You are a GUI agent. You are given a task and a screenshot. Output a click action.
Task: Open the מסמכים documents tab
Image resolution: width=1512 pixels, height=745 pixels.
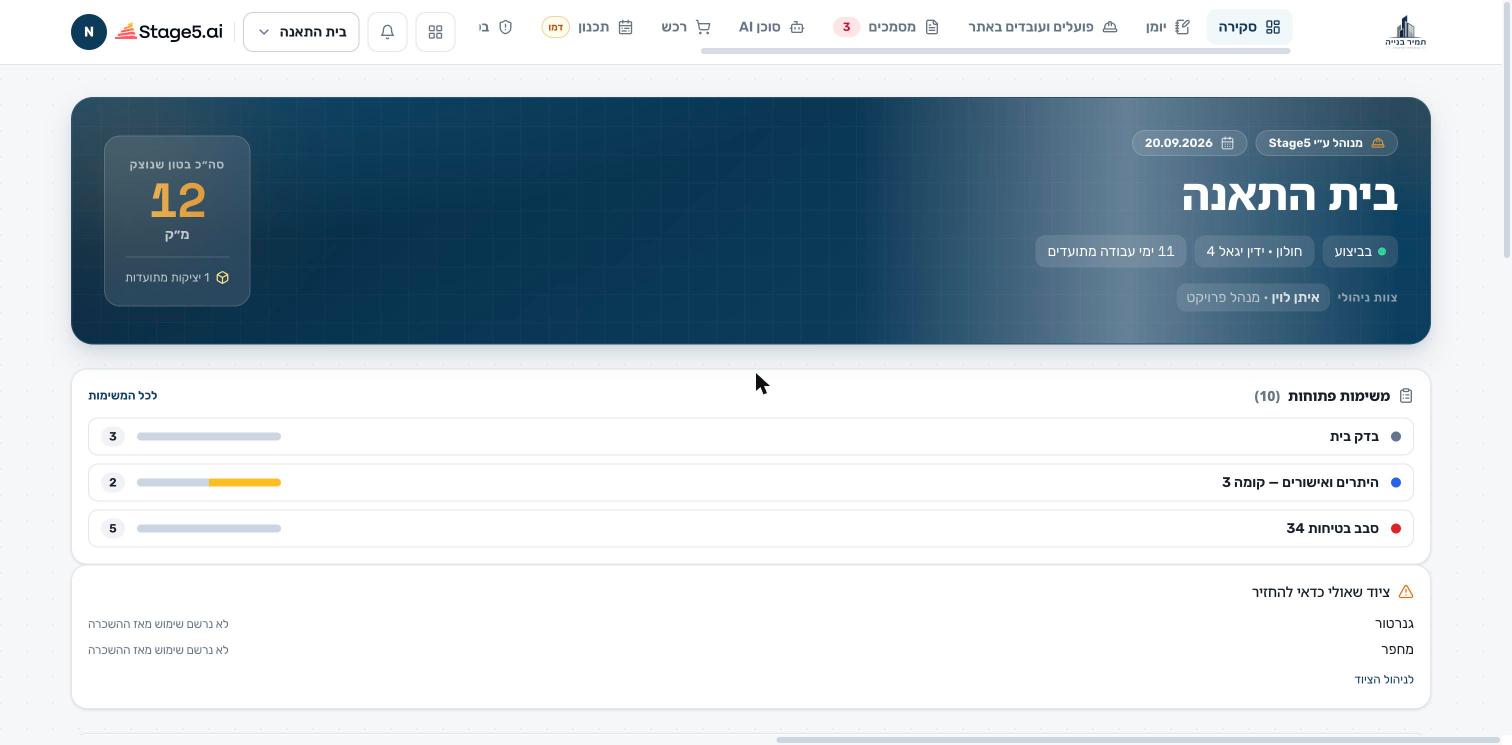click(x=886, y=27)
